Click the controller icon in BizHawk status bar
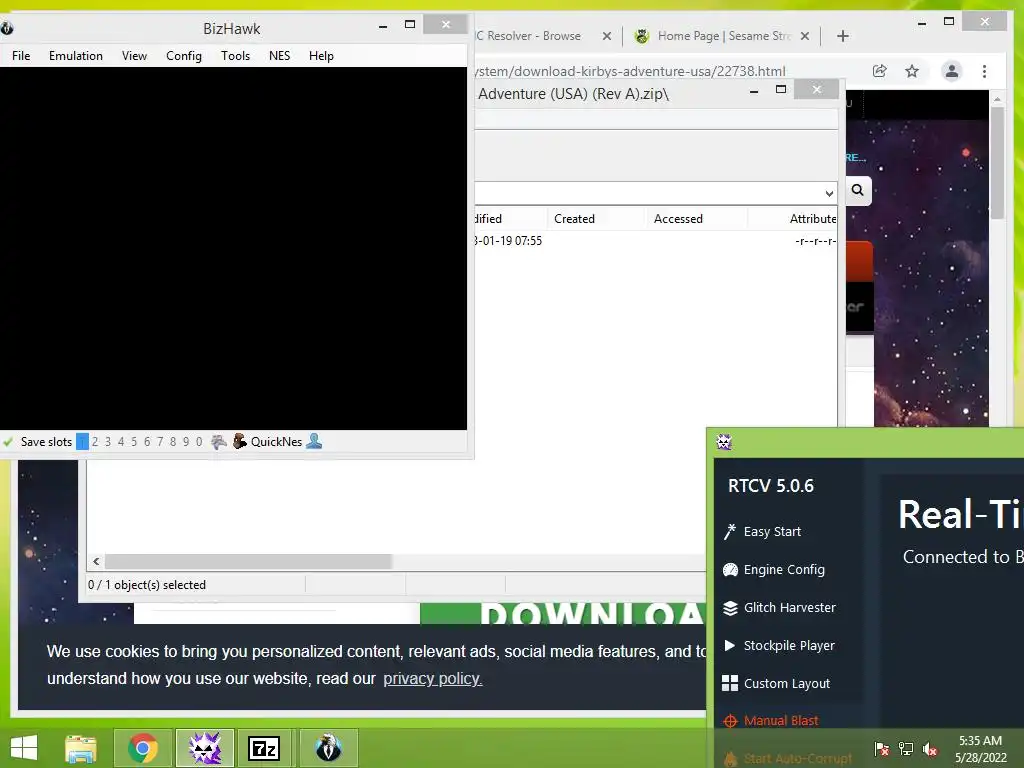The image size is (1024, 768). click(219, 442)
